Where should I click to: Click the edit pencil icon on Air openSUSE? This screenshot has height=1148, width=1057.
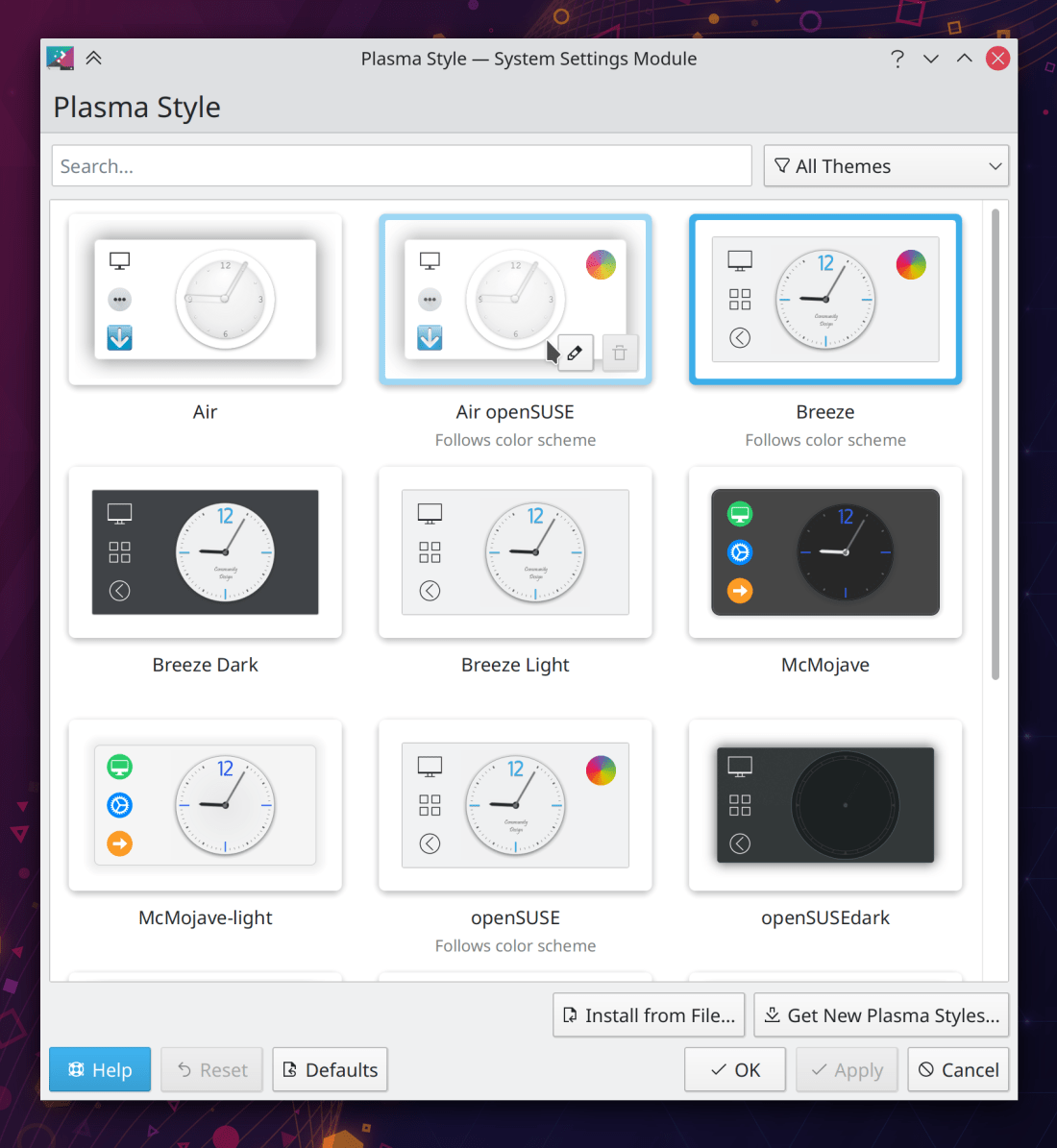(576, 354)
